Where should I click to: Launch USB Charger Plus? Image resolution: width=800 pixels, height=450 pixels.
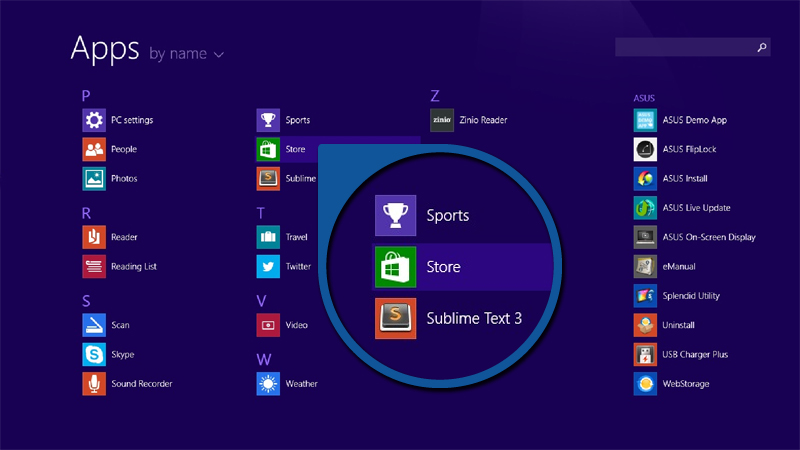pyautogui.click(x=645, y=355)
